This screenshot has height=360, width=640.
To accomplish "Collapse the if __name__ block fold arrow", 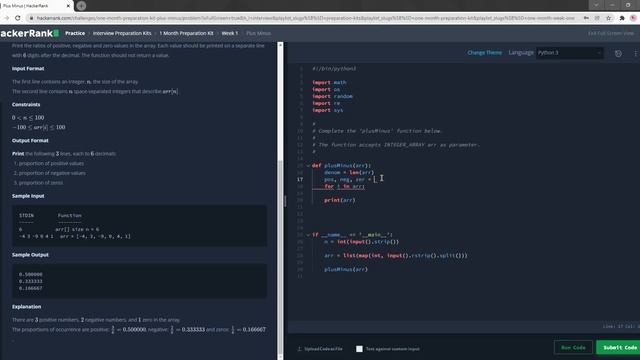I will (308, 235).
